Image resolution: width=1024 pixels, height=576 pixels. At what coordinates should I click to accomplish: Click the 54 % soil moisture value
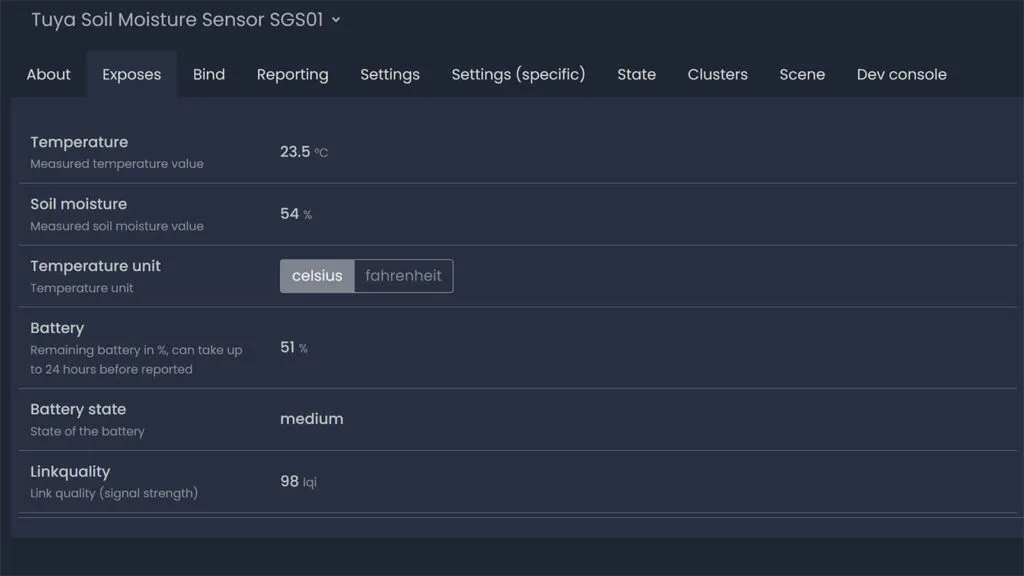click(x=296, y=214)
